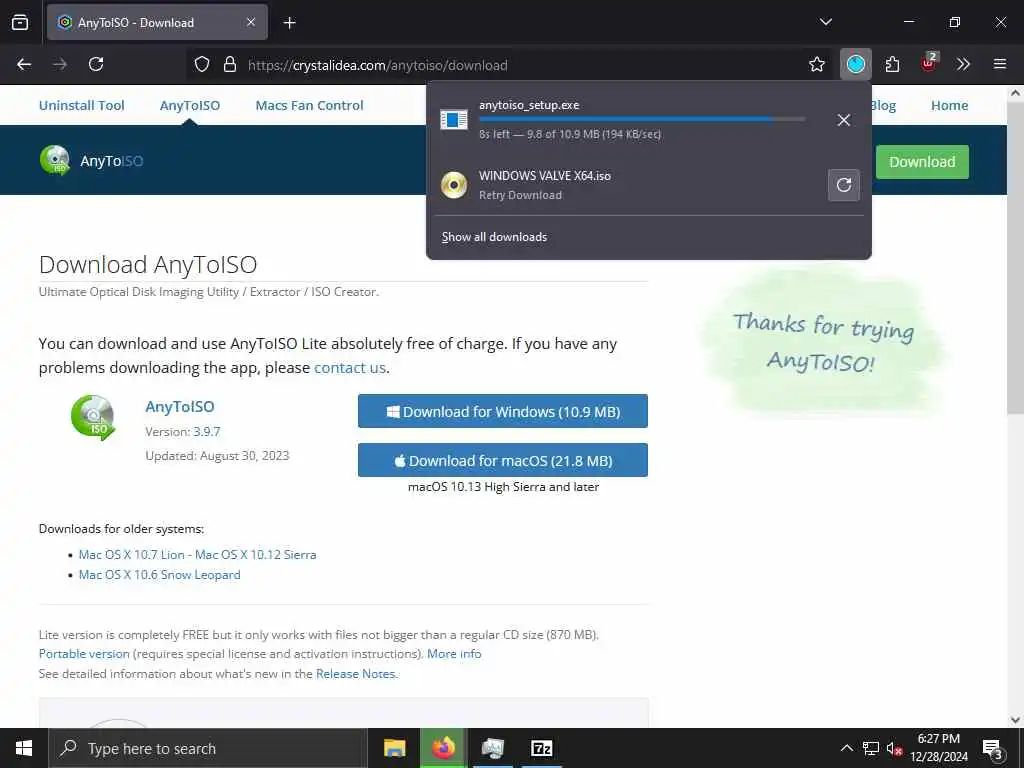
Task: Open Mac OS X 10.7 Lion - 10.12 Sierra link
Action: tap(197, 554)
